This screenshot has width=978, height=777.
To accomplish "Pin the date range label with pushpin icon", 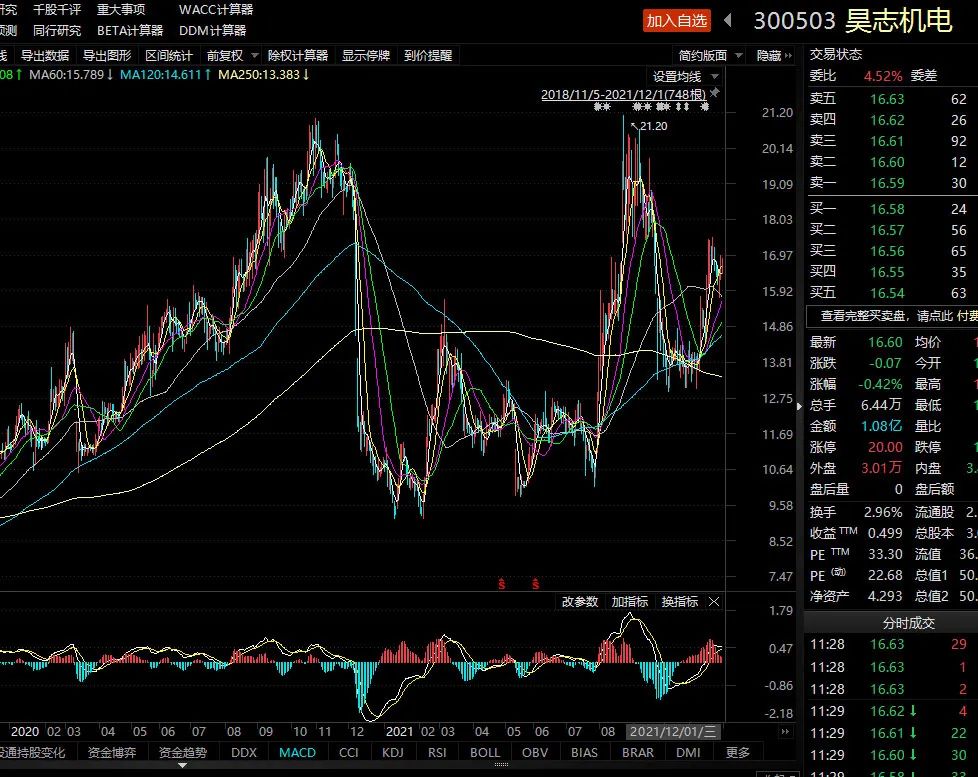I will 715,93.
